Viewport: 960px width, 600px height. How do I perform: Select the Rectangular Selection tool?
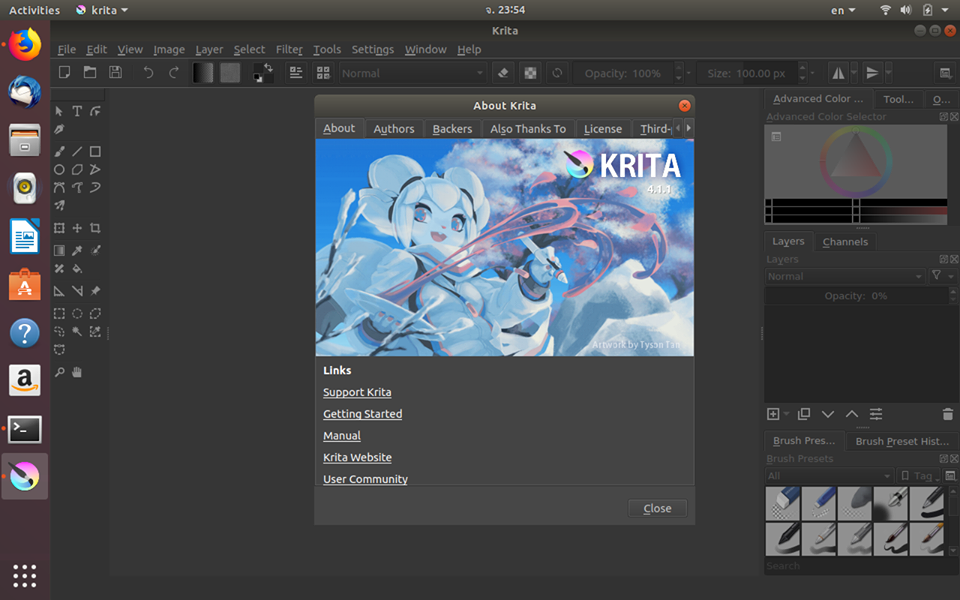coord(59,313)
